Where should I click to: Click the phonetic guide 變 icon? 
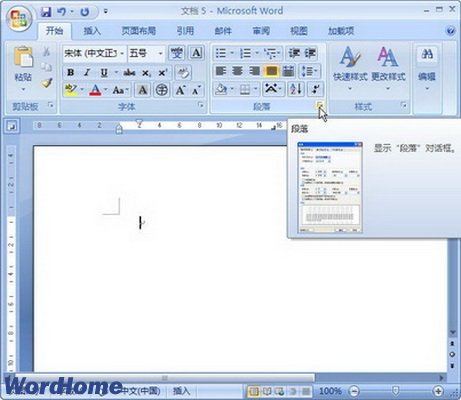click(x=177, y=53)
